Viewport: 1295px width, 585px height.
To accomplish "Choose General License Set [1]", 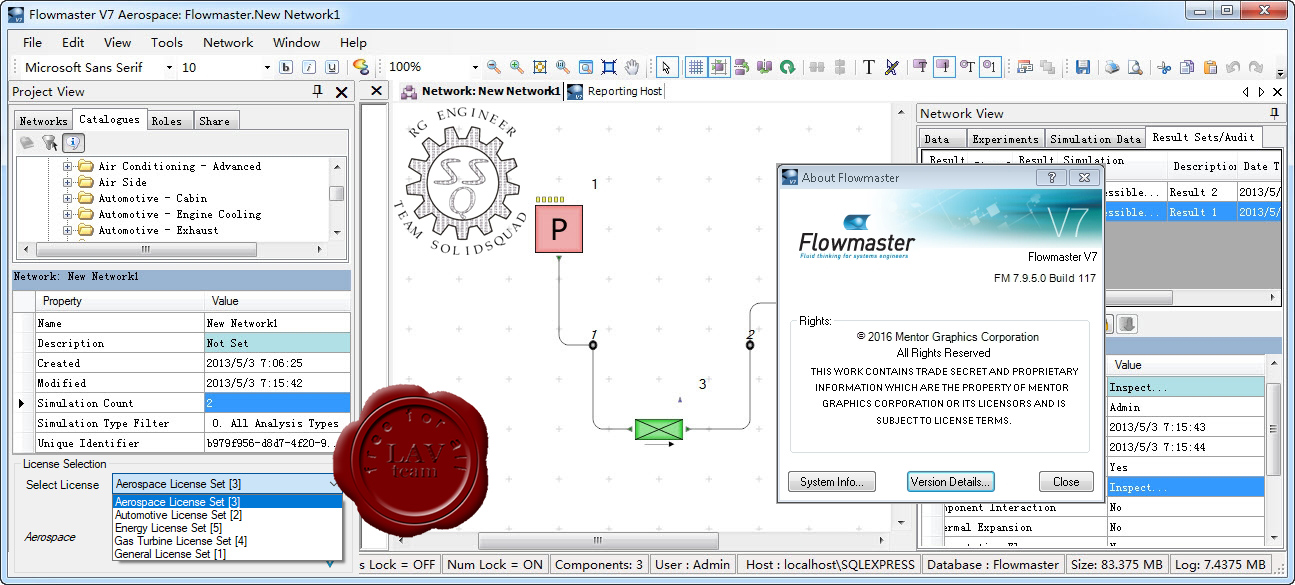I will 228,554.
